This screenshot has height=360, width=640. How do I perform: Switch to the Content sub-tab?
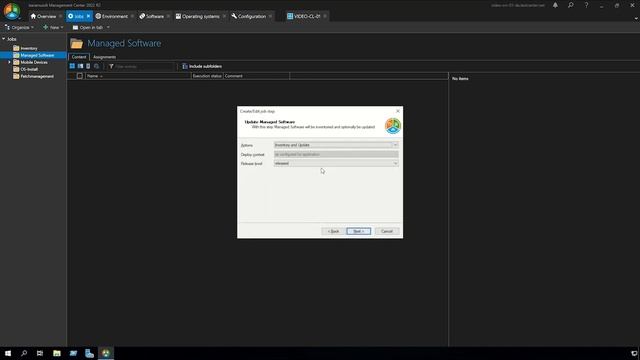point(79,57)
